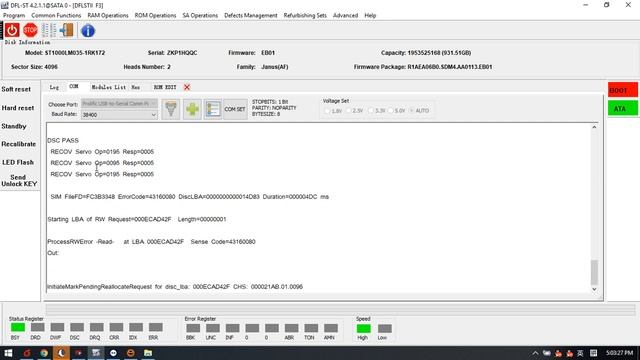
Task: Click the serial connector port icon
Action: [x=171, y=109]
